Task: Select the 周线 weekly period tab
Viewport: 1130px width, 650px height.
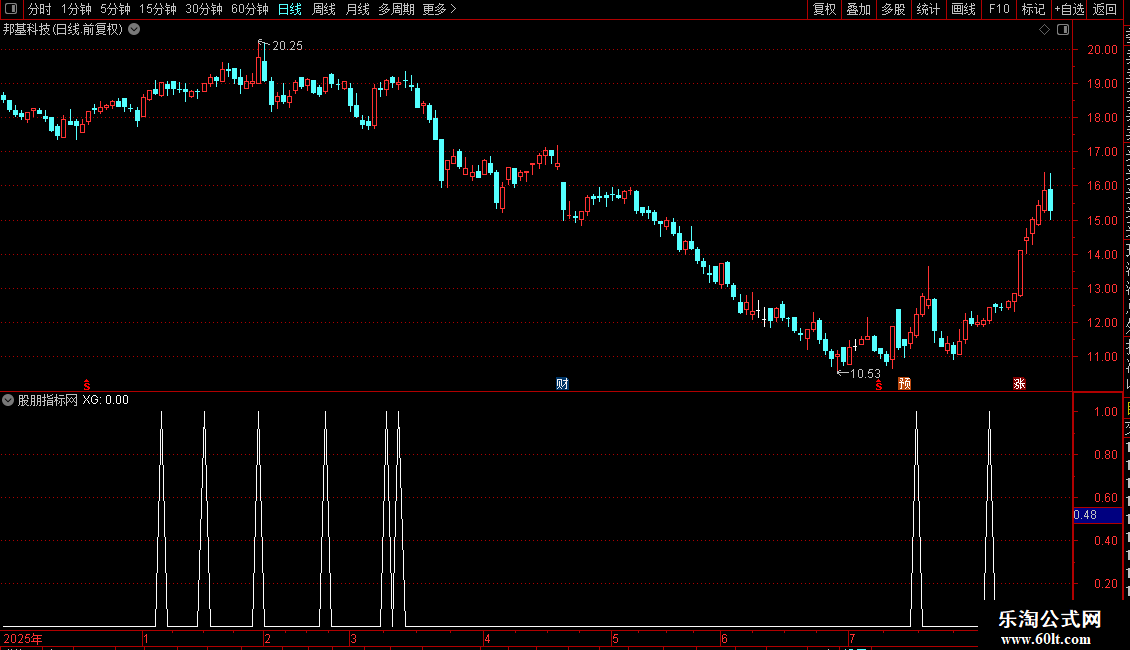Action: coord(324,9)
